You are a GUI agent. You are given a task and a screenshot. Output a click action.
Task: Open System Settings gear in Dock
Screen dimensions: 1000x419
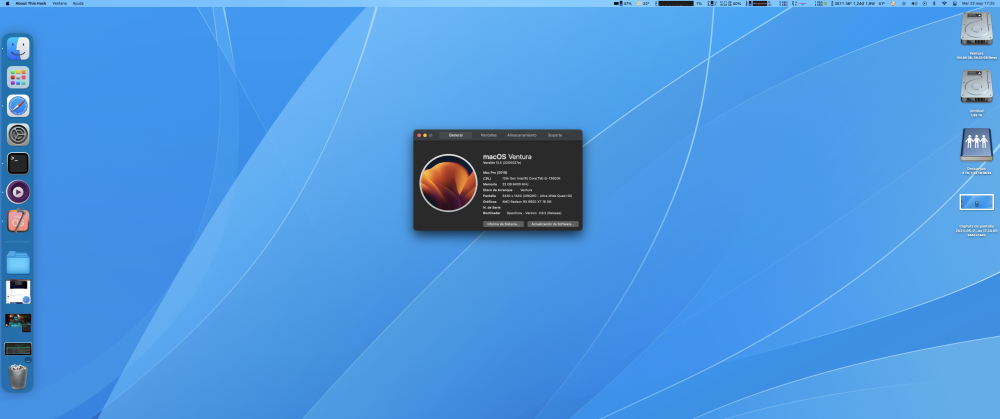point(18,135)
